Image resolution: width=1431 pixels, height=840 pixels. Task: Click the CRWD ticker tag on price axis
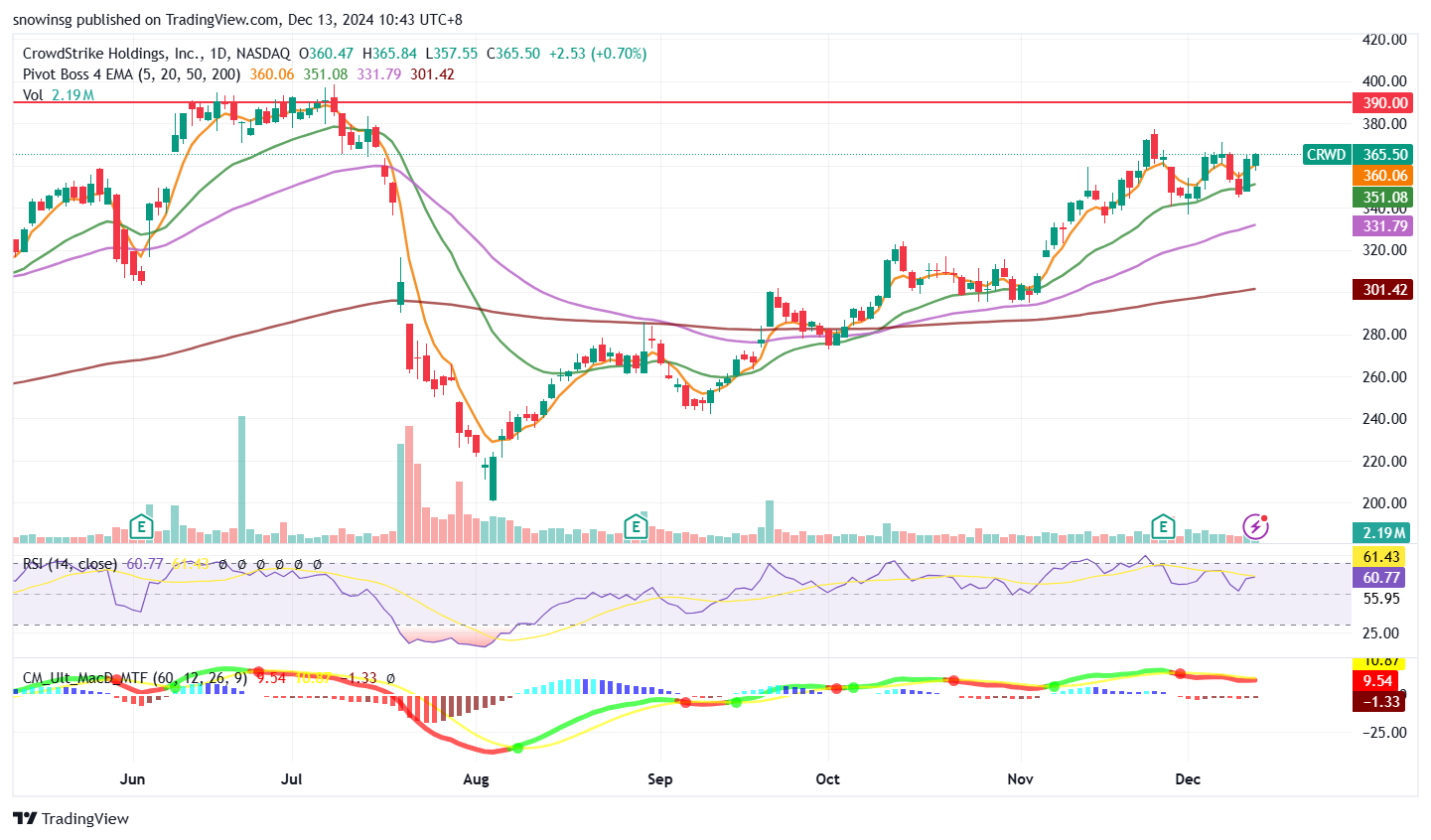tap(1326, 155)
